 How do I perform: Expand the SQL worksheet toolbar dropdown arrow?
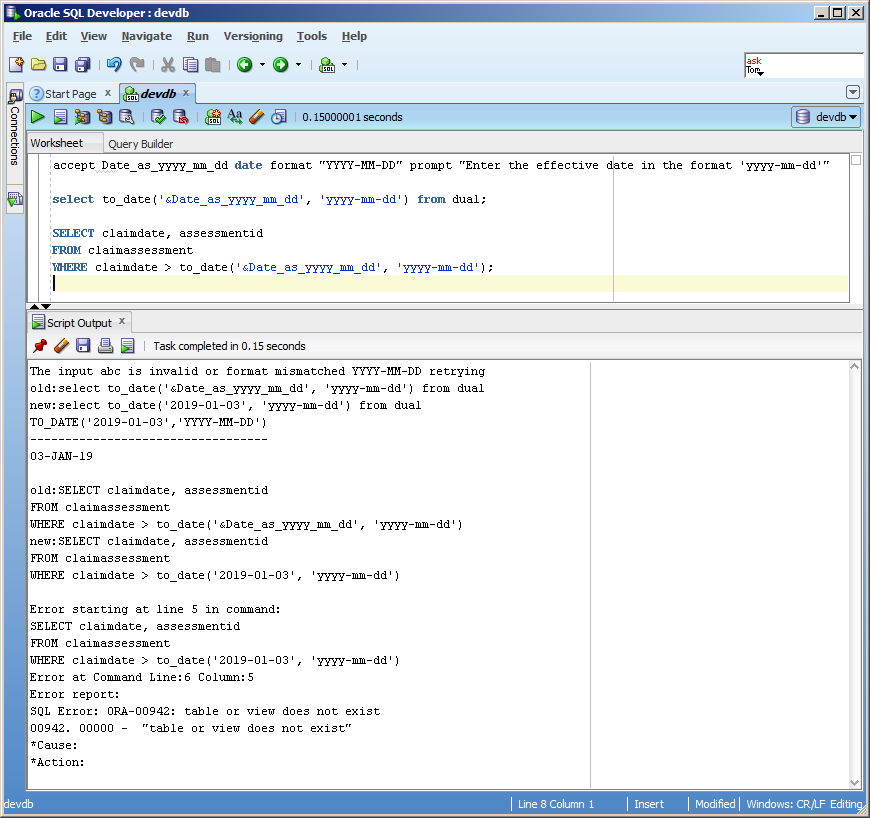[x=344, y=65]
